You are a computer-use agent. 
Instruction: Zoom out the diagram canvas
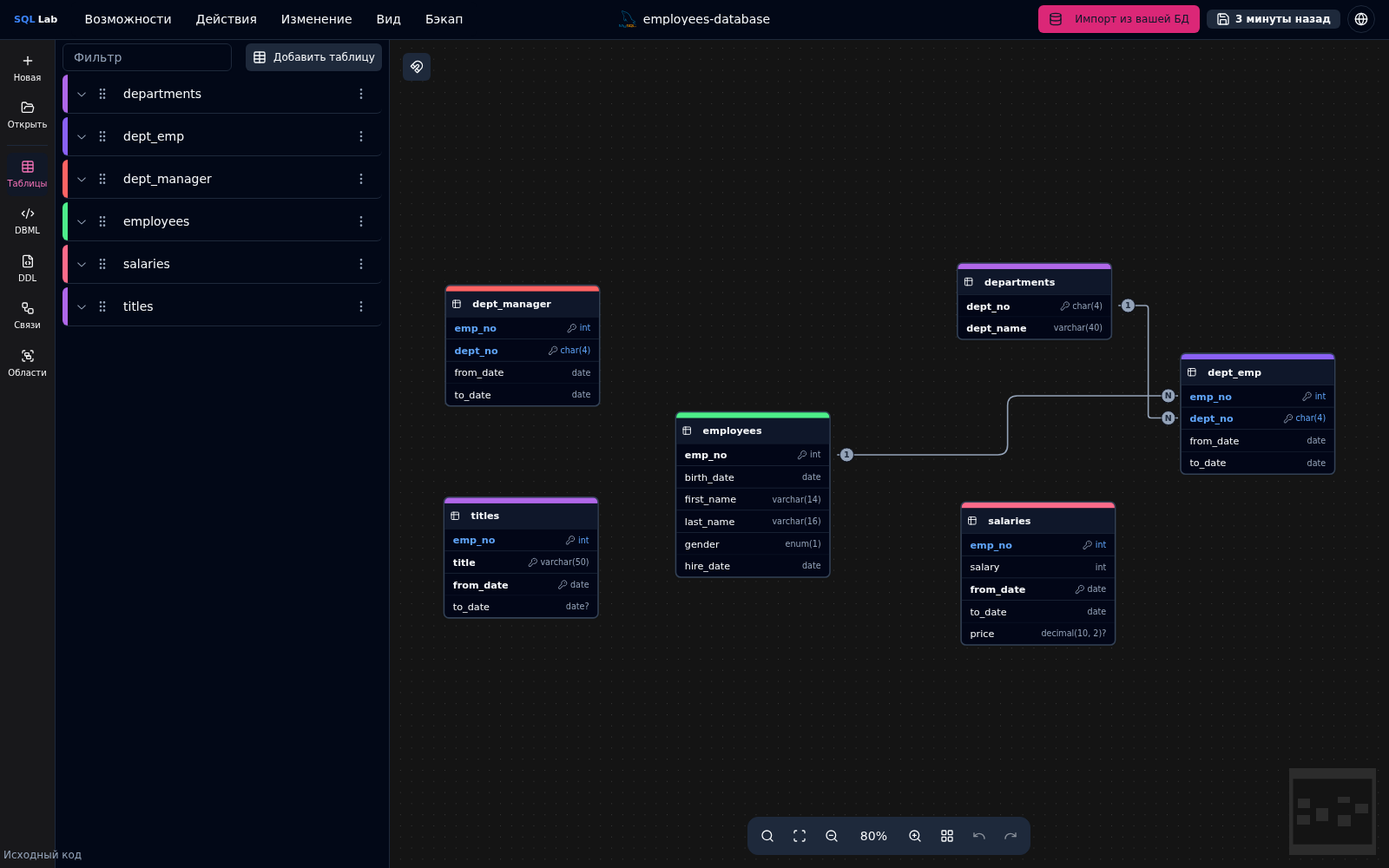click(832, 836)
